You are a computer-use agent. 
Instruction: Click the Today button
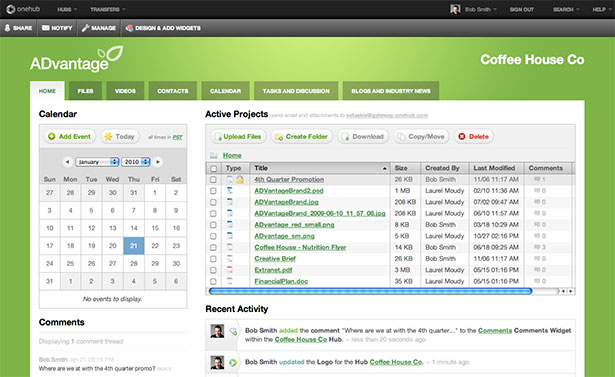[120, 137]
